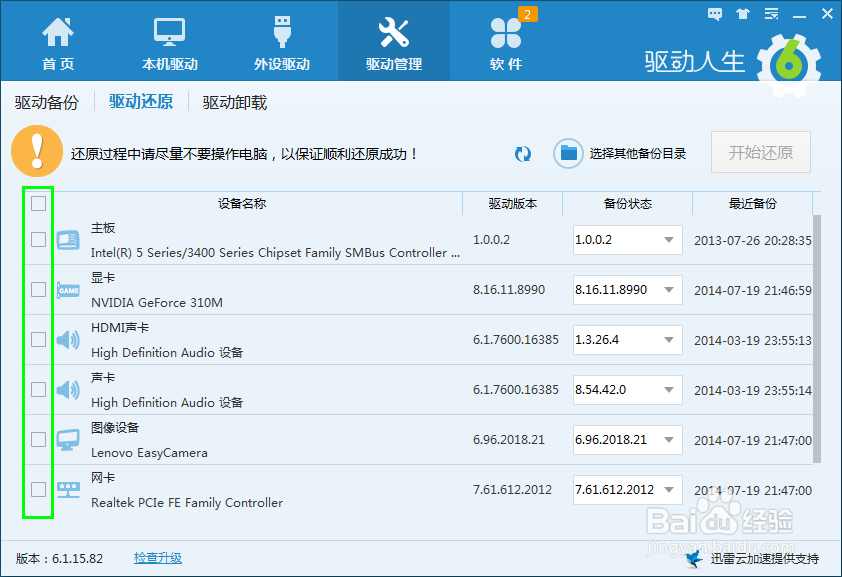The image size is (842, 577).
Task: Open 软件 clover icon
Action: click(505, 33)
